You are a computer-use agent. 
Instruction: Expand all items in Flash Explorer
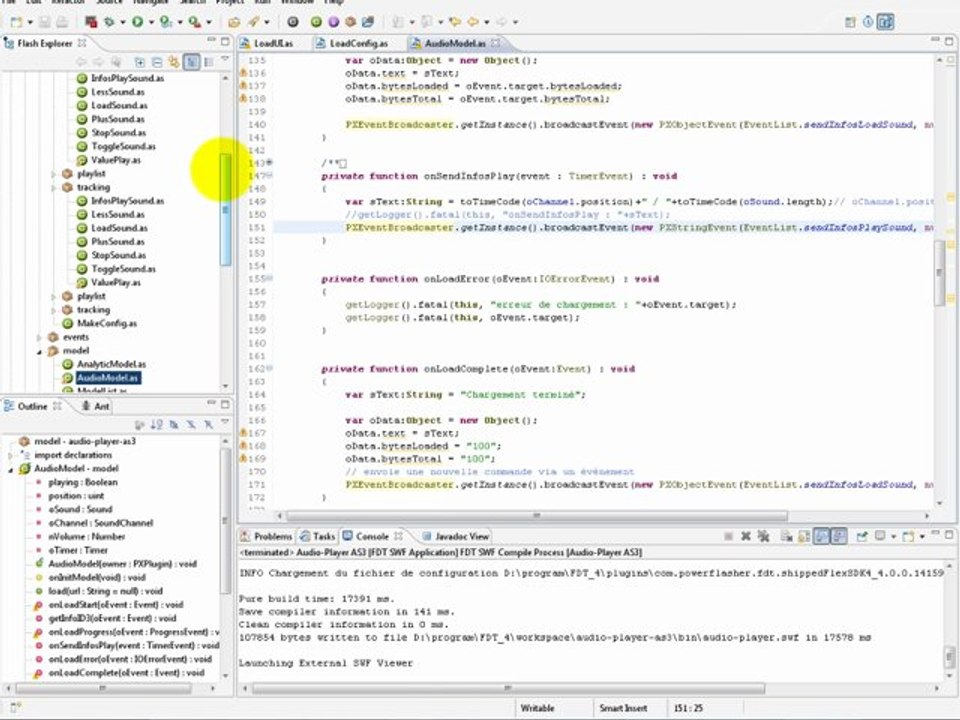[140, 62]
